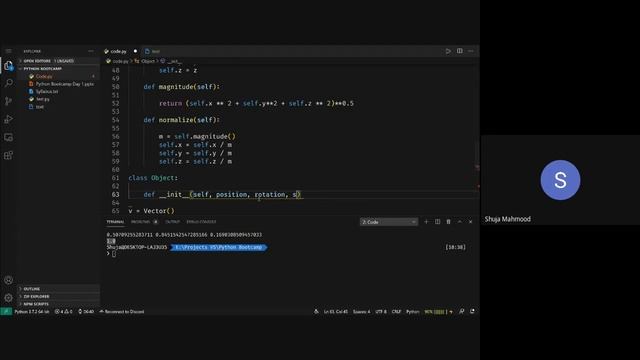Select the Python language mode in status bar
Viewport: 640px width, 360px height.
(x=413, y=311)
